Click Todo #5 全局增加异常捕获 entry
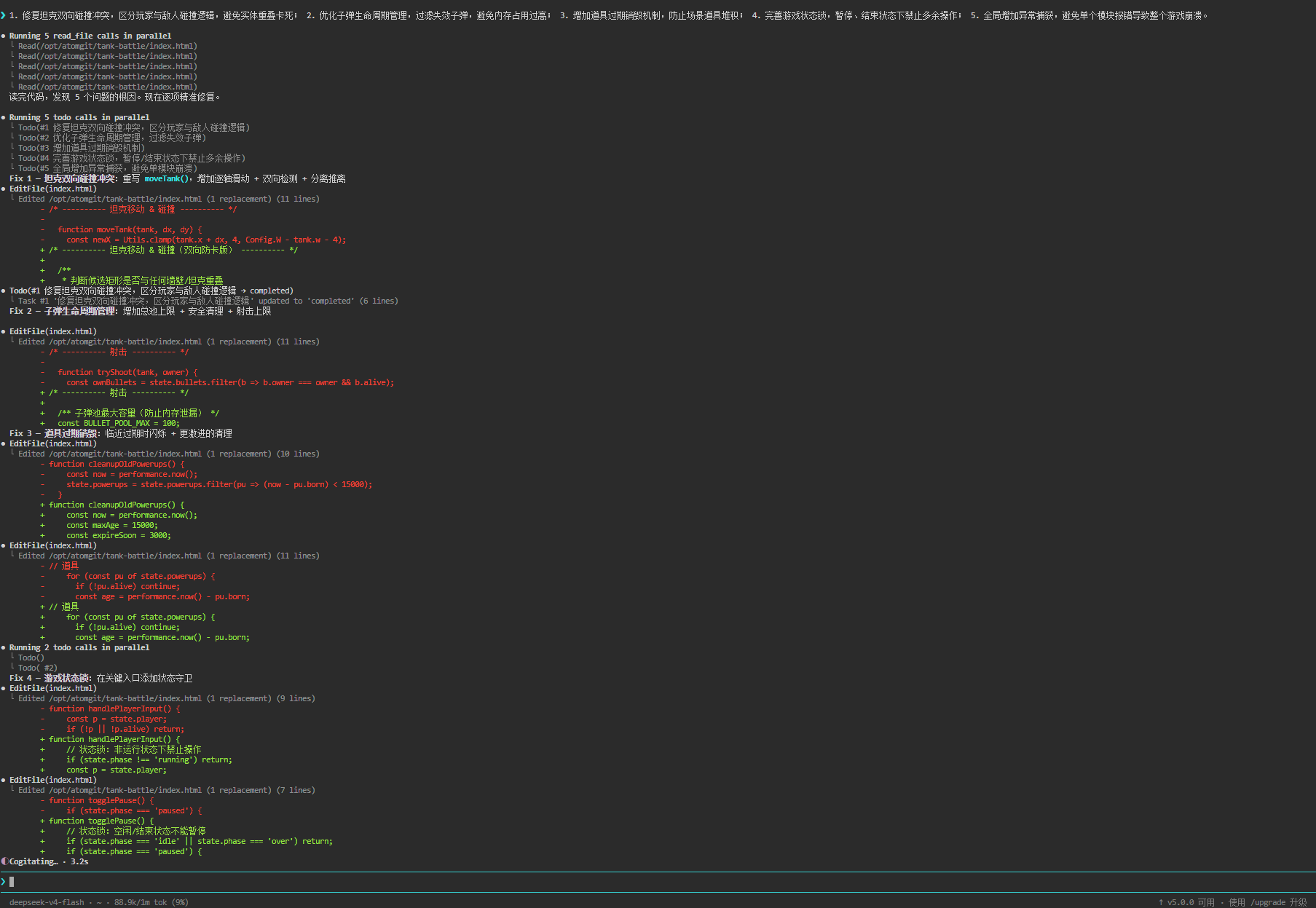1316x908 pixels. pos(108,168)
